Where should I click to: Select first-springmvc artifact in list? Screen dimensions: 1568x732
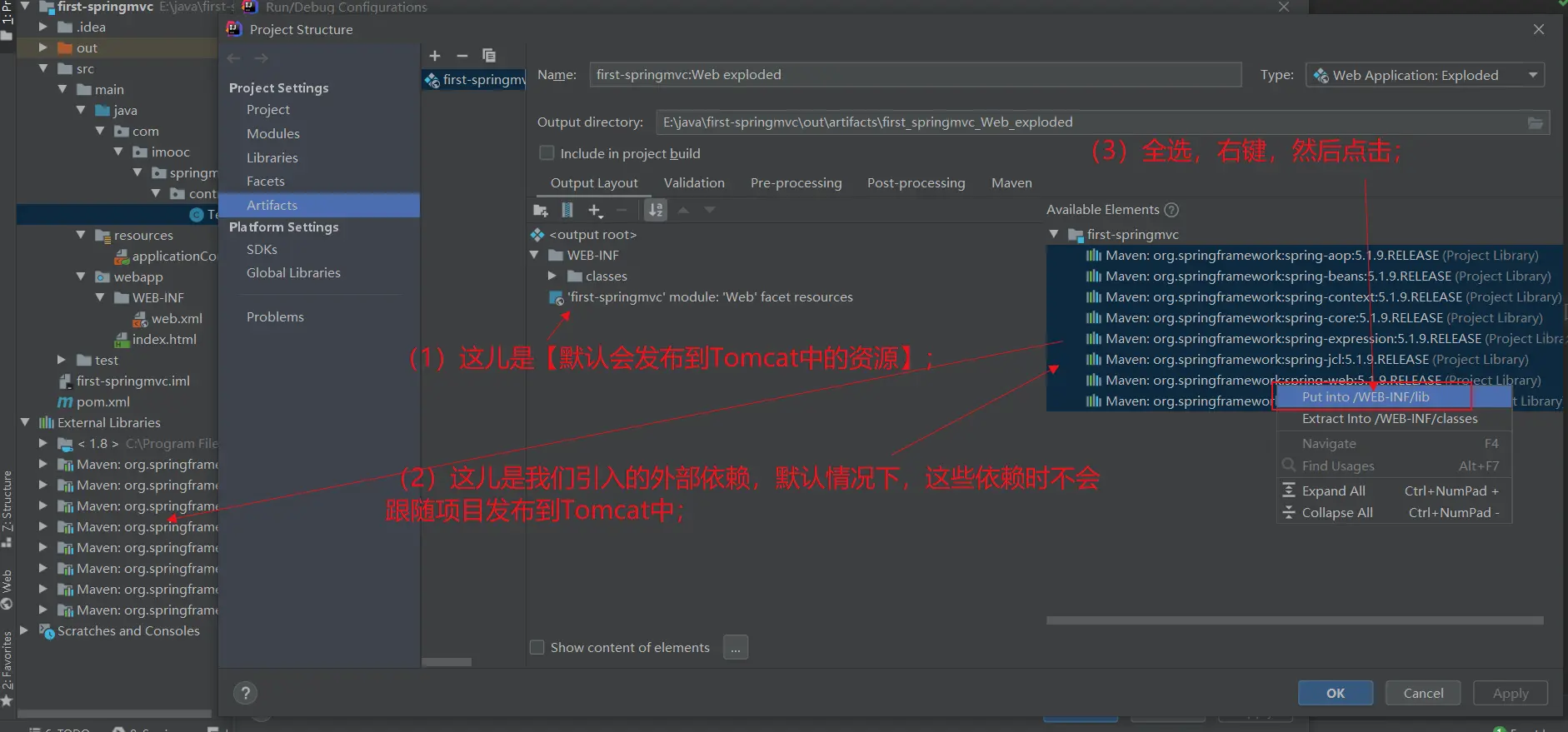click(475, 80)
